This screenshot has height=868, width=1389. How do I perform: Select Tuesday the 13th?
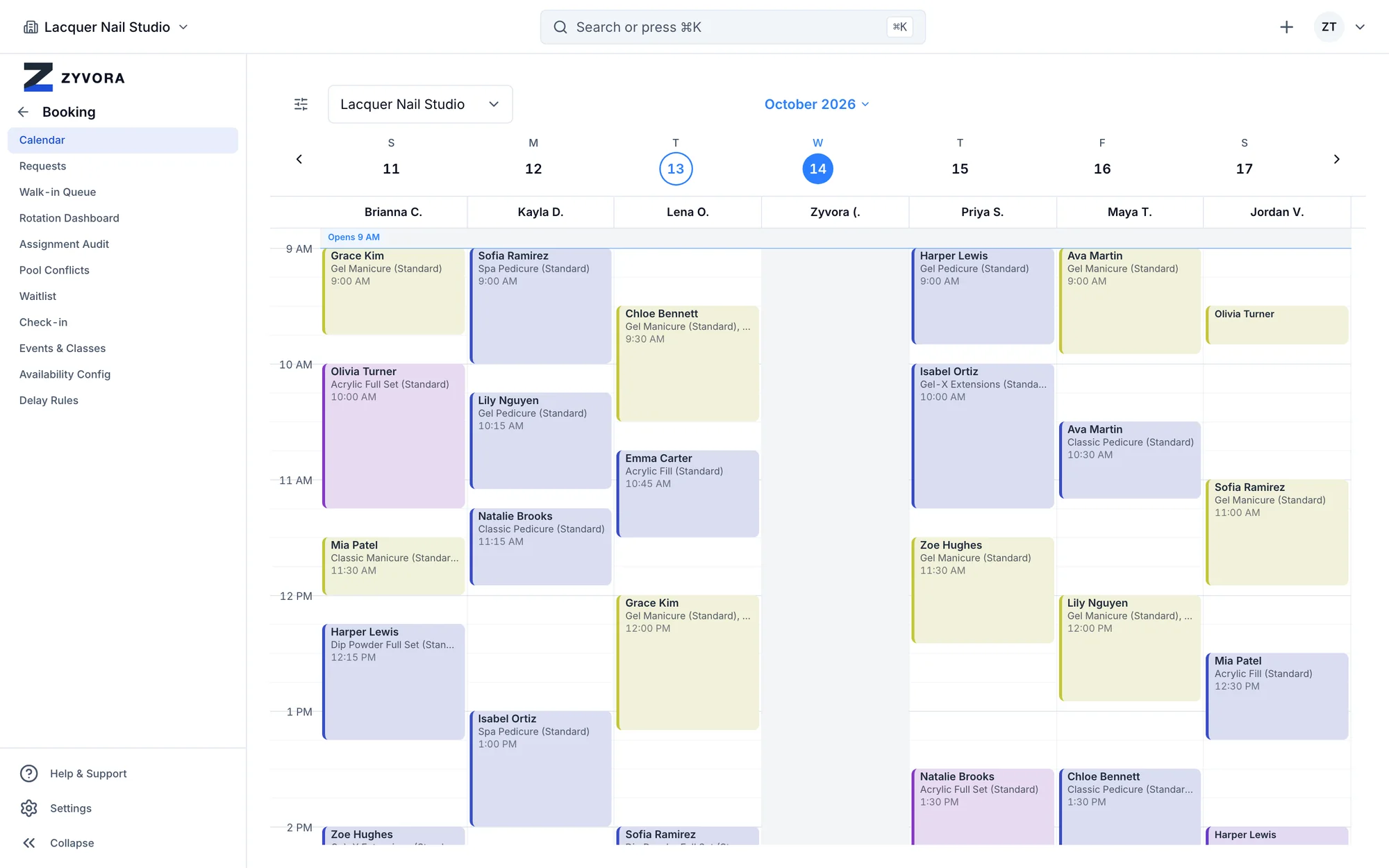click(x=676, y=169)
